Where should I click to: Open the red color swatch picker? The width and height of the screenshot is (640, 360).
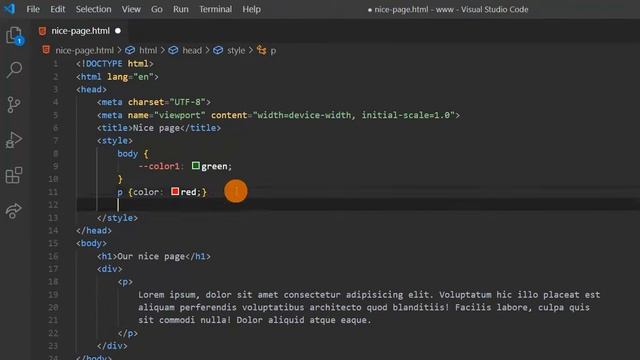point(175,191)
